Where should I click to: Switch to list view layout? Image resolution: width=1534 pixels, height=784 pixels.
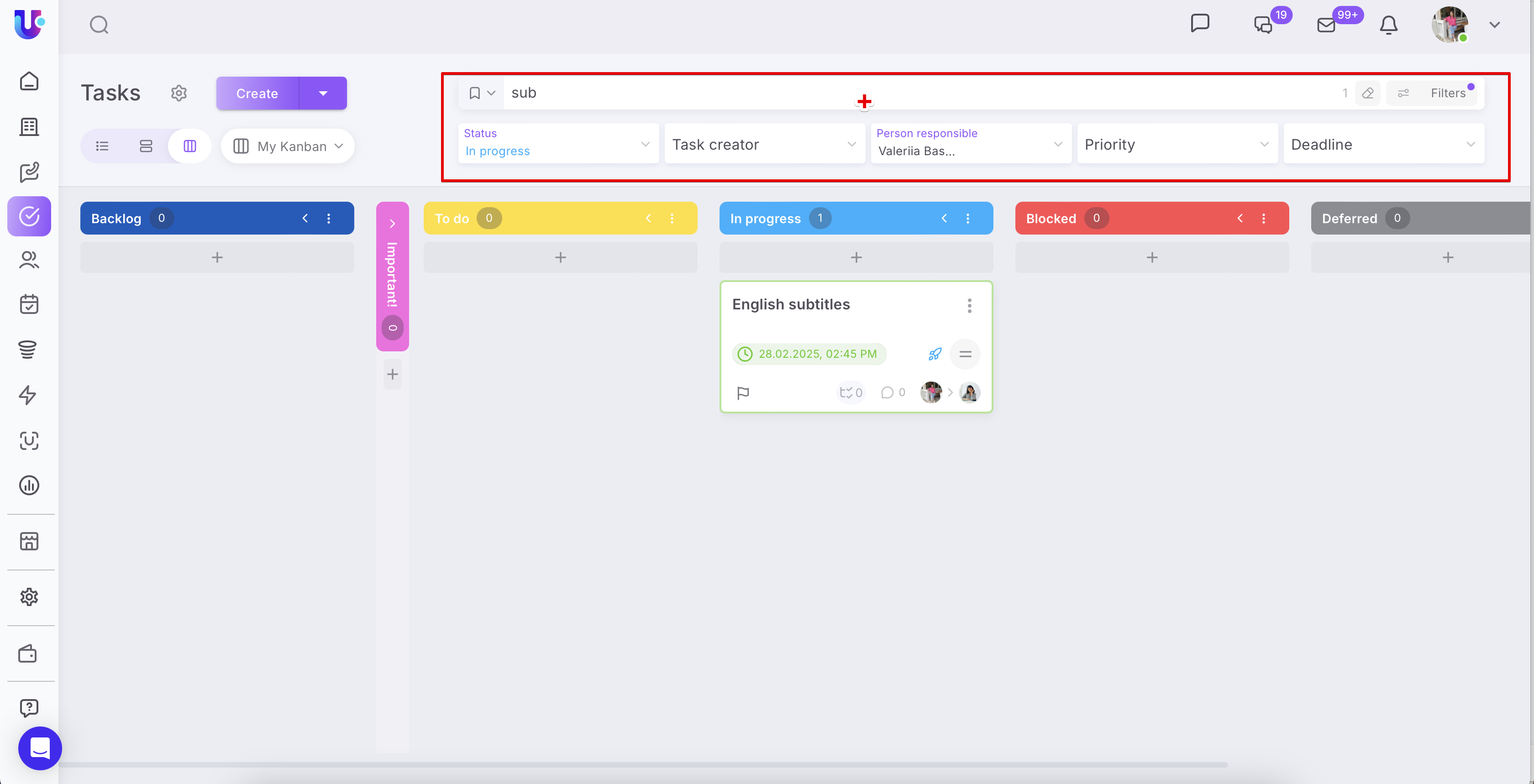(102, 146)
